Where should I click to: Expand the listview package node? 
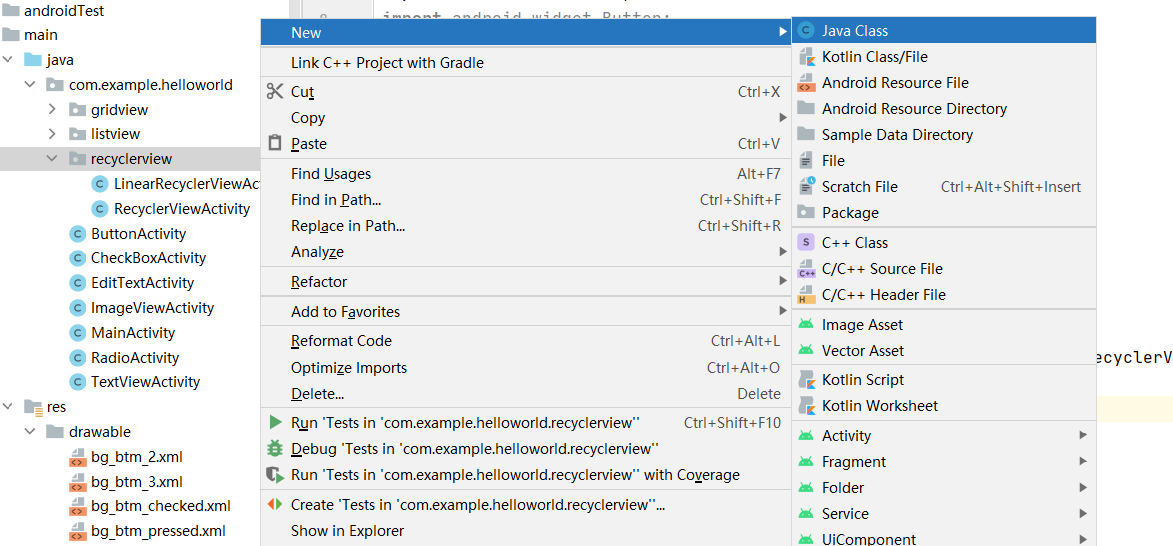pos(52,134)
